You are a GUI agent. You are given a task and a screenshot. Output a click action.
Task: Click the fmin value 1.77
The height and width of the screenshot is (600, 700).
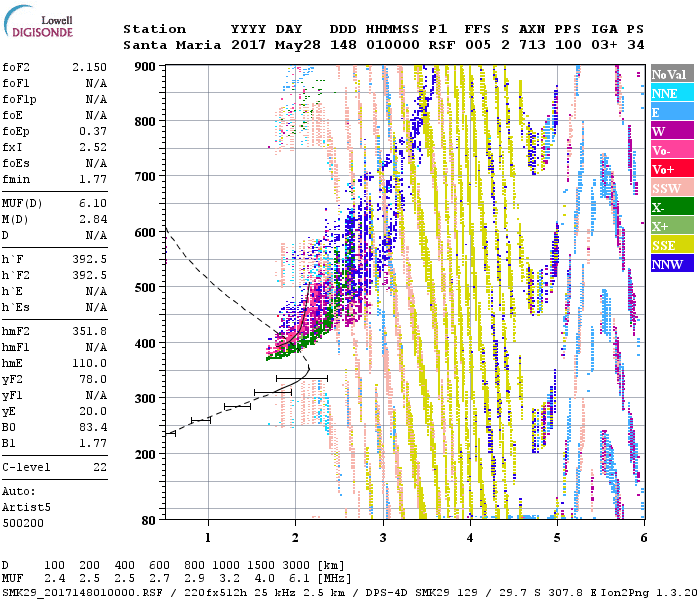(x=93, y=179)
